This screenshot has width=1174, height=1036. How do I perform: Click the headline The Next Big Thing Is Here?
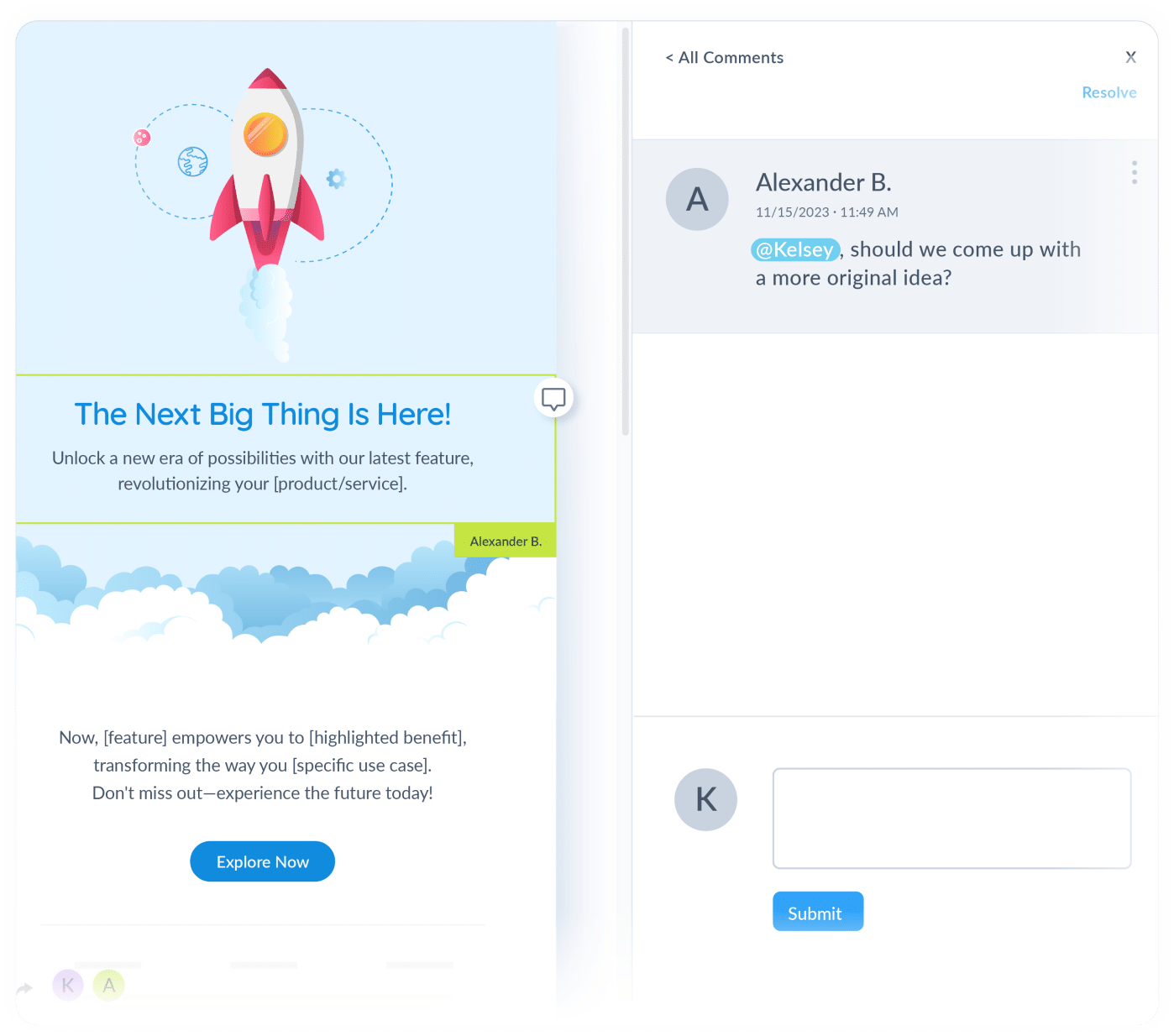point(262,414)
